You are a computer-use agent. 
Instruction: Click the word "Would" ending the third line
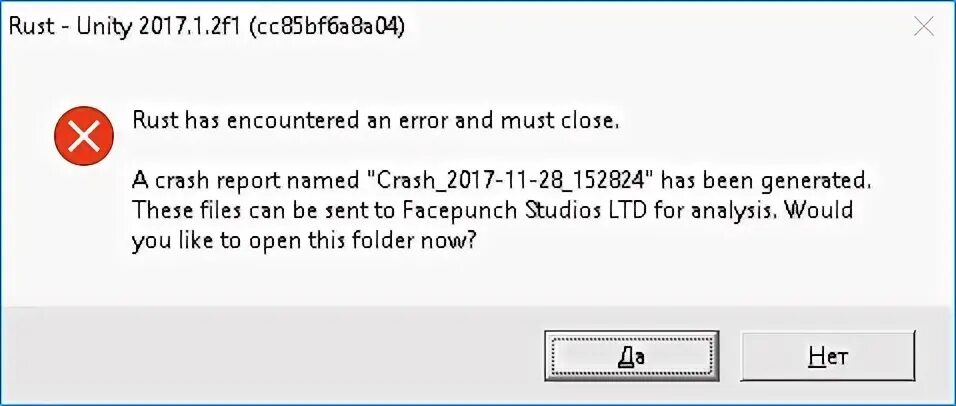(818, 211)
